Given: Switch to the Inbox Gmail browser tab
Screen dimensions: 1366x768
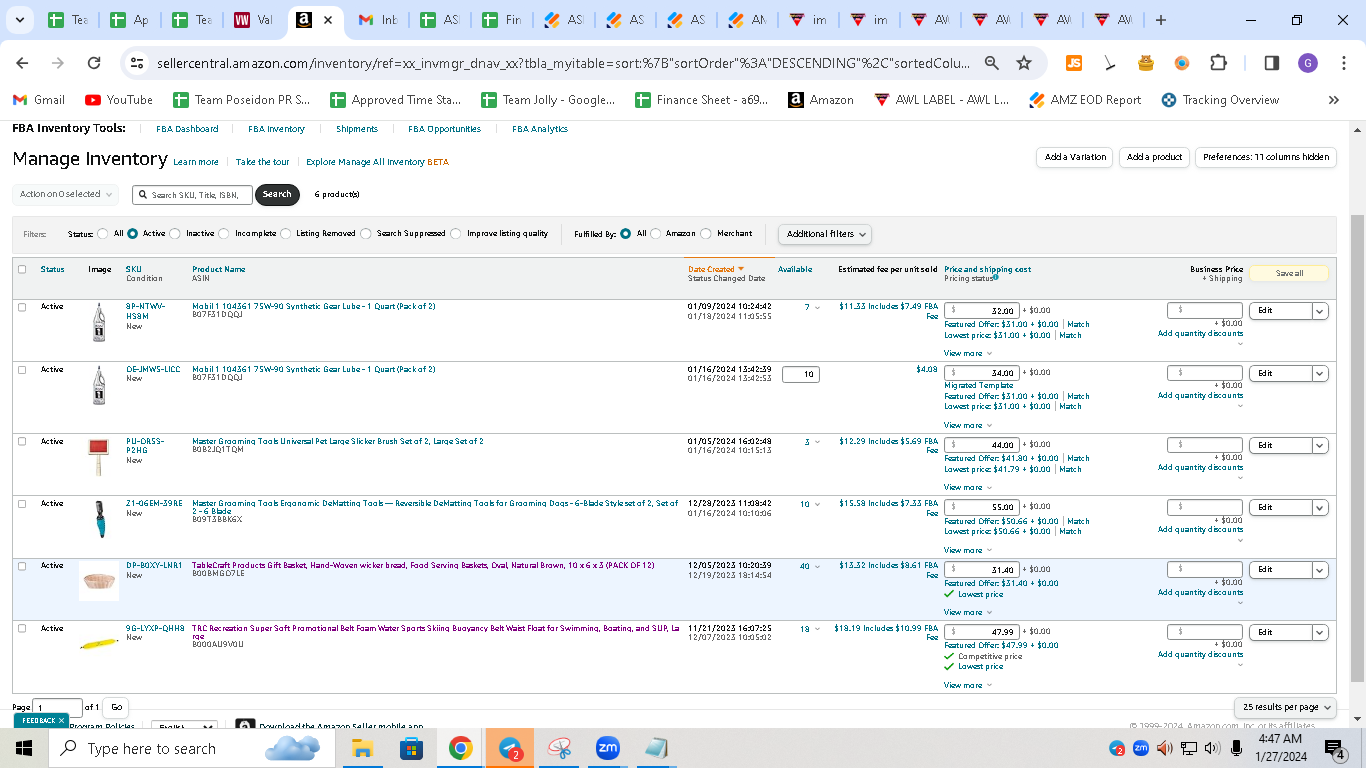Looking at the screenshot, I should [377, 20].
